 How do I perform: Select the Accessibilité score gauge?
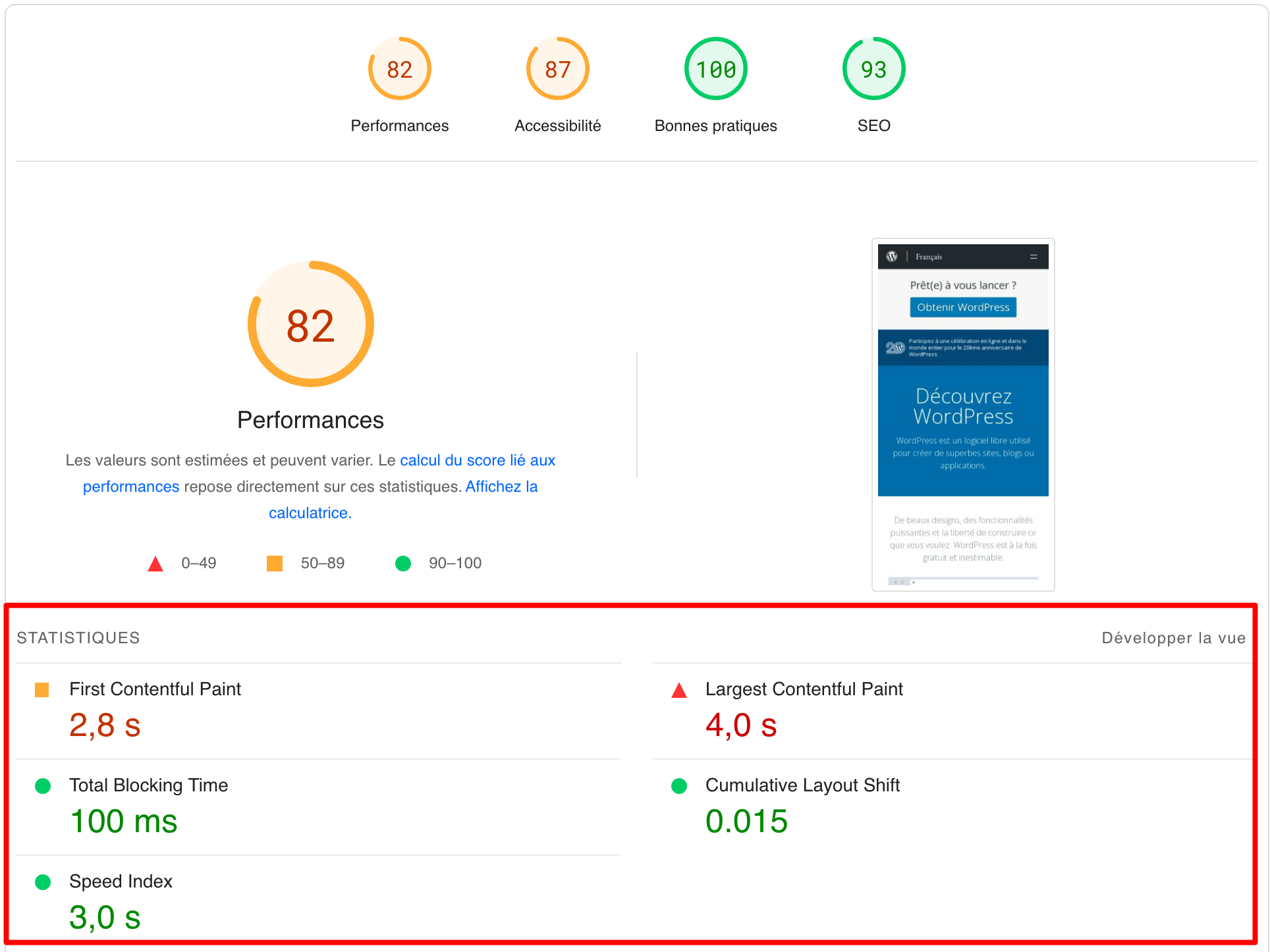pyautogui.click(x=557, y=68)
